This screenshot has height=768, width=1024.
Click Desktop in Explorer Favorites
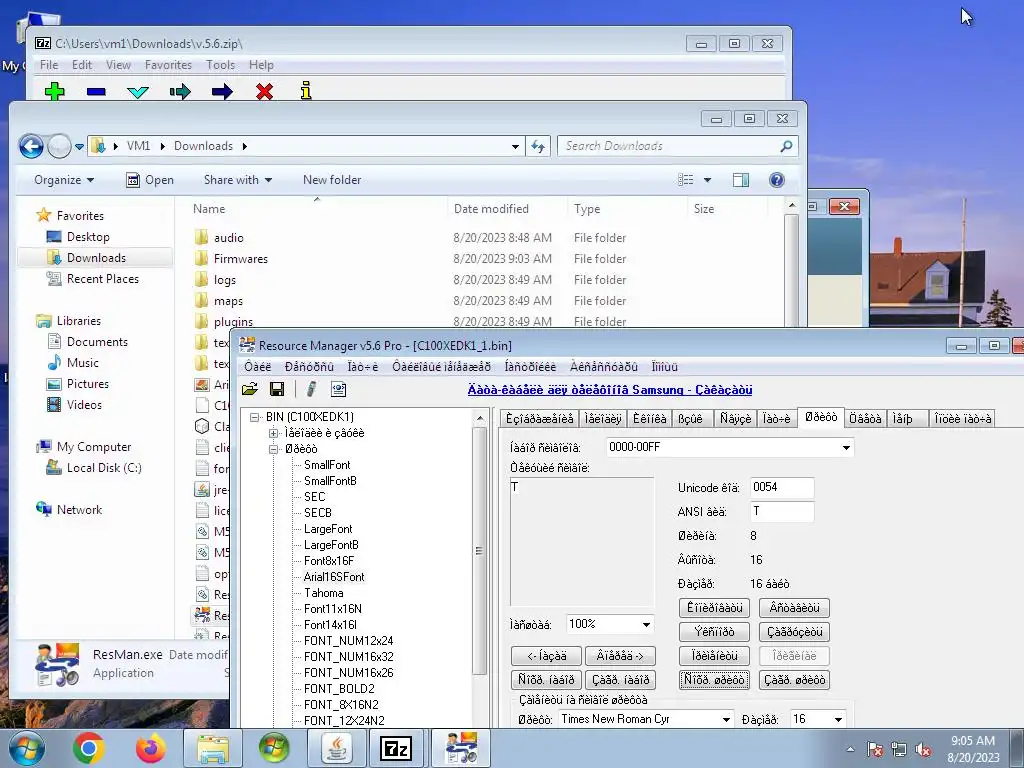pyautogui.click(x=88, y=236)
